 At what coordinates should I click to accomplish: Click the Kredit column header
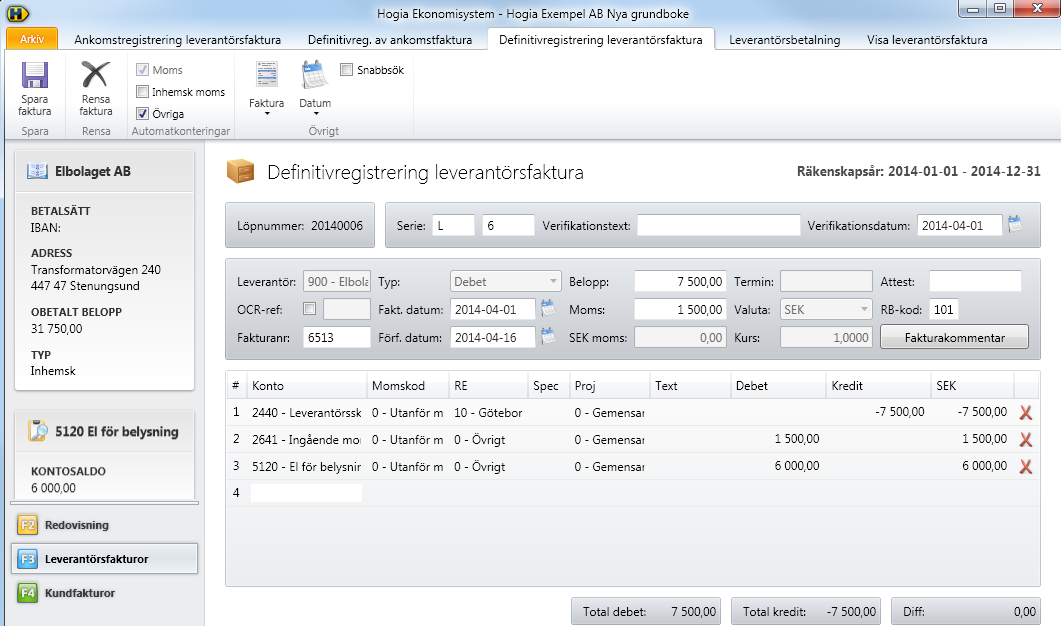tap(878, 385)
